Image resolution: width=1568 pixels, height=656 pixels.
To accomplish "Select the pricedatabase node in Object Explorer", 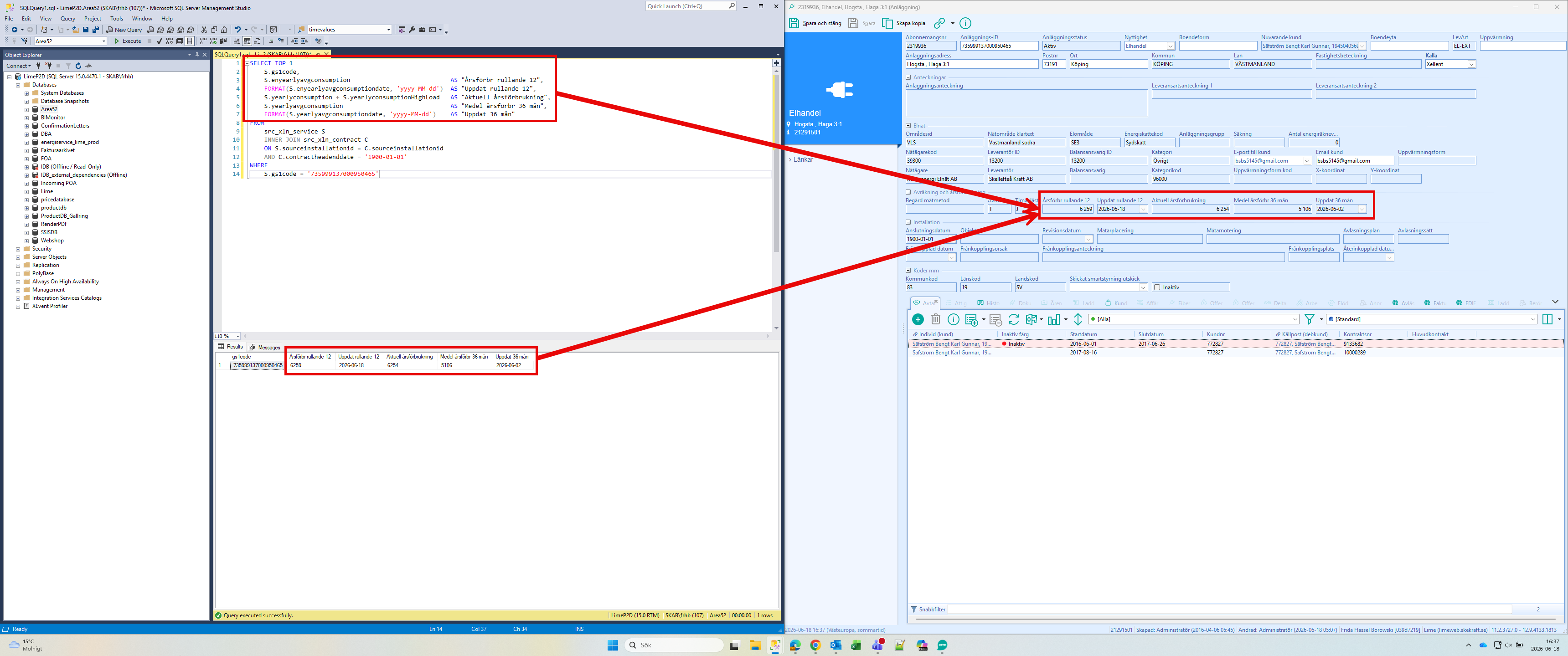I will pos(57,200).
